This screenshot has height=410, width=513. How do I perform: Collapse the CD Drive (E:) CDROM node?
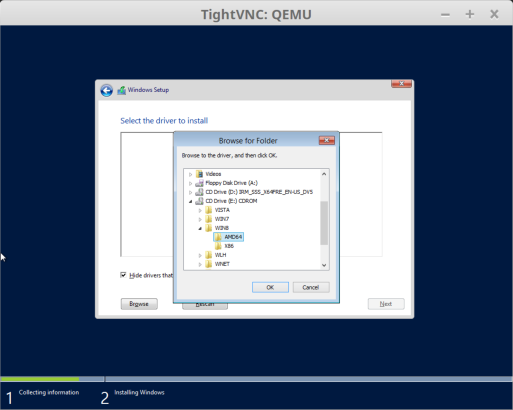coord(191,201)
